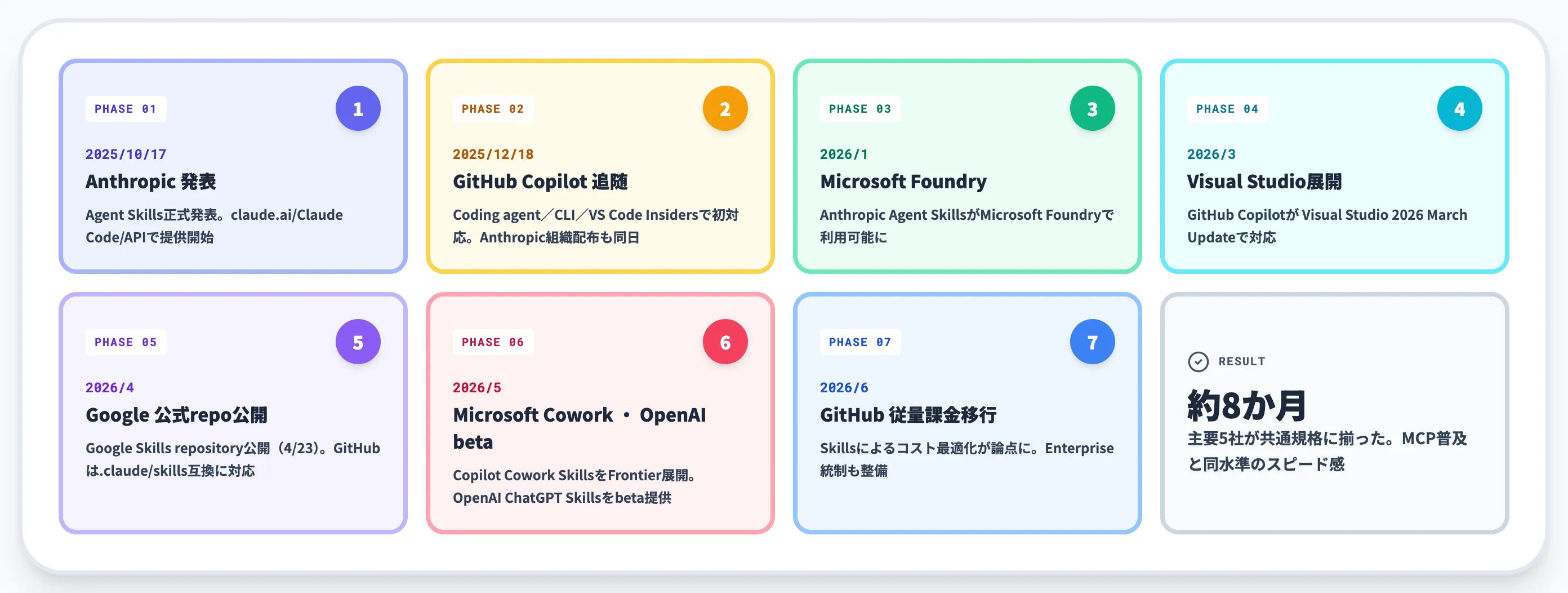Click the blue circle numbered 7
The height and width of the screenshot is (593, 1568).
click(x=1092, y=342)
